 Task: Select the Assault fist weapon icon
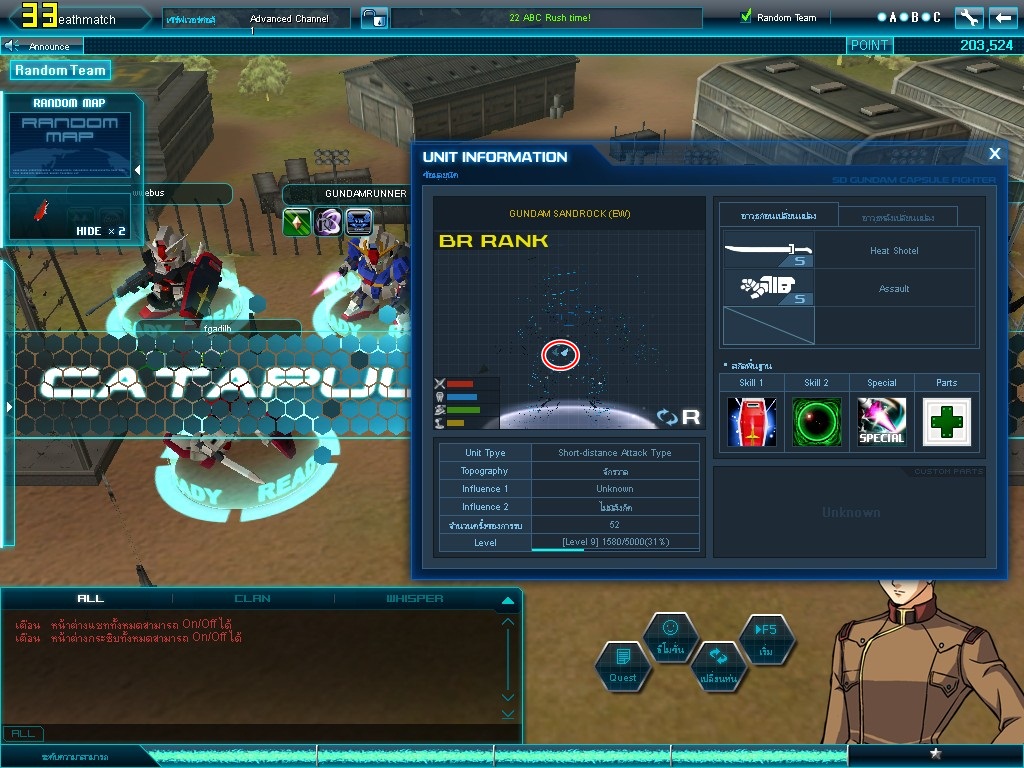tap(769, 288)
